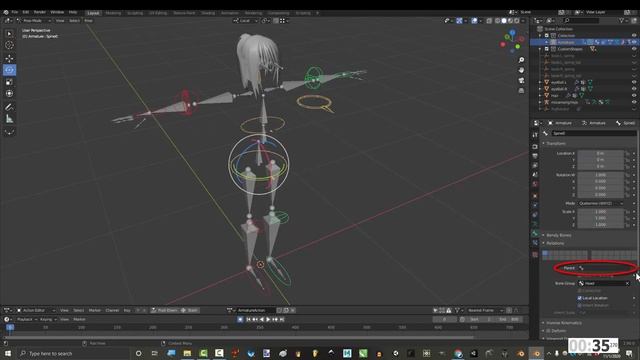This screenshot has width=640, height=360.
Task: Open Chrome from the Windows taskbar
Action: coord(458,353)
